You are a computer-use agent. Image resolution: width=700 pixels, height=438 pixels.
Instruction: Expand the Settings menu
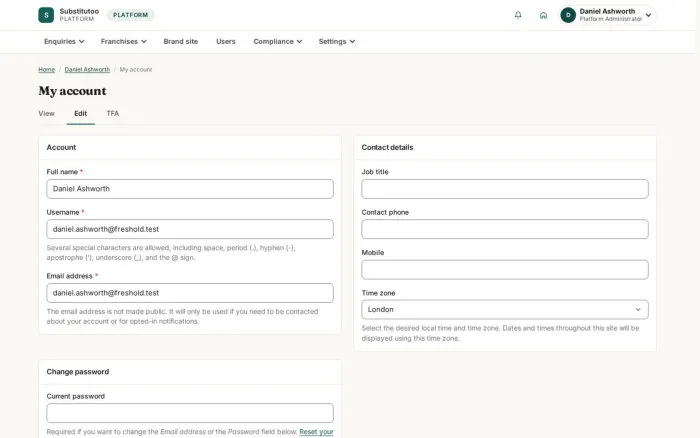point(337,42)
